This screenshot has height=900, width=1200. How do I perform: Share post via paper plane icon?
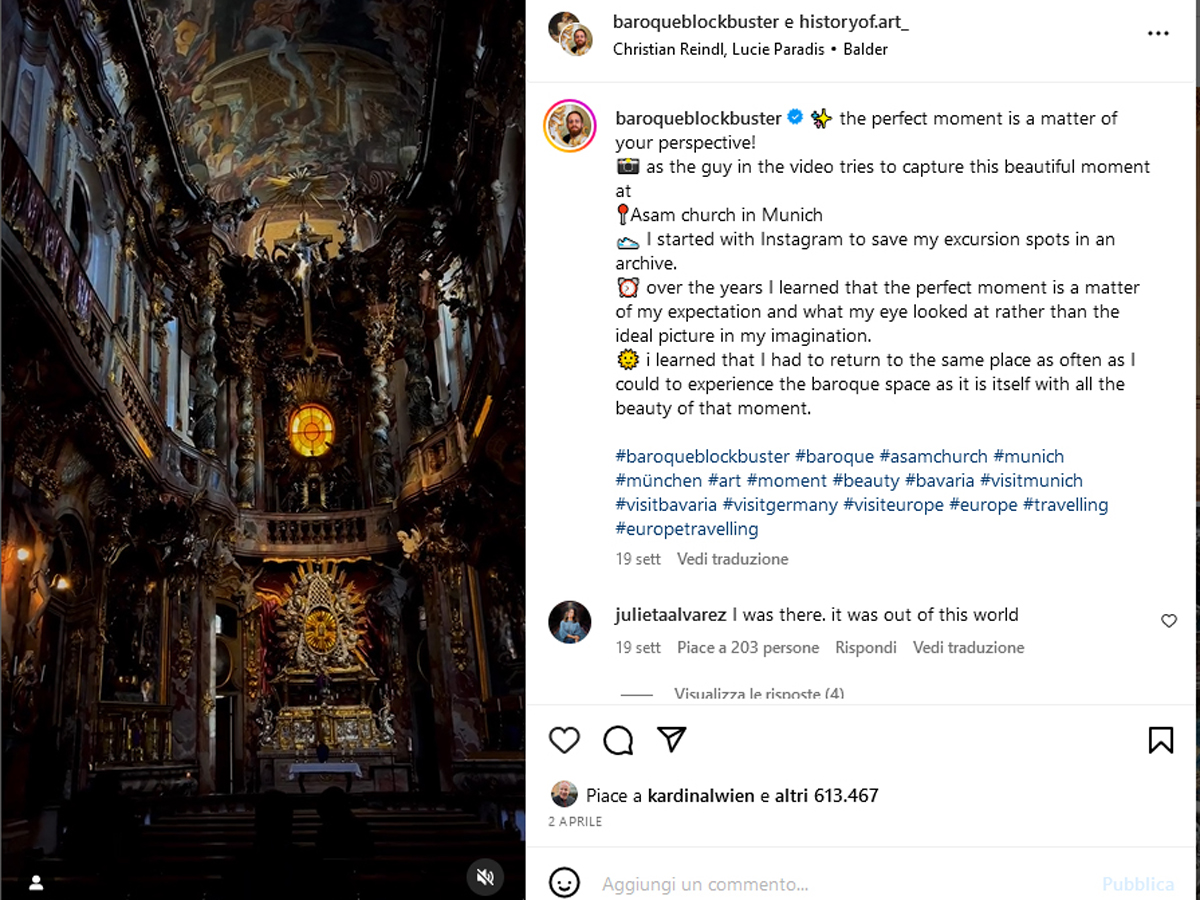click(672, 740)
